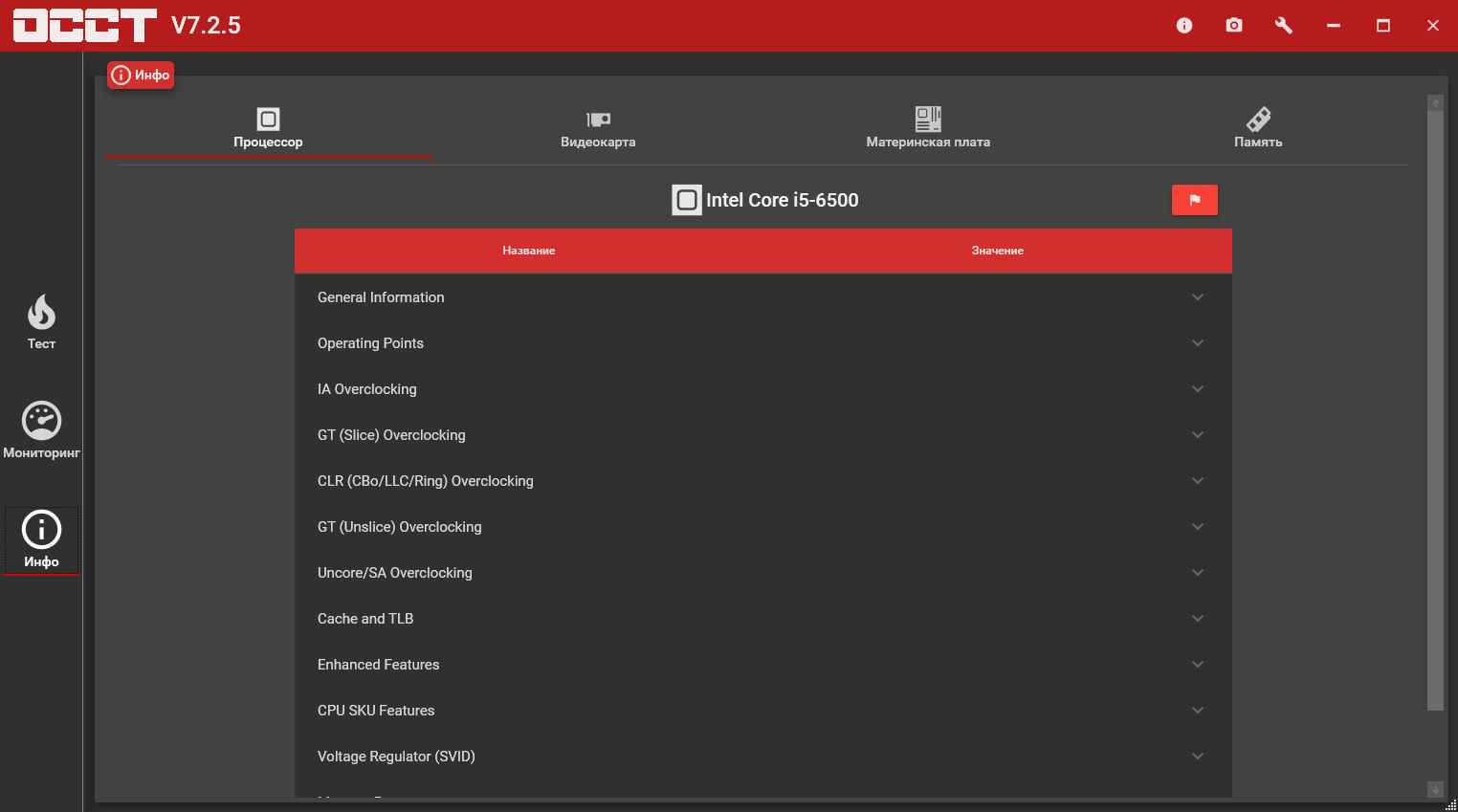Click the Operating Points row label
The image size is (1458, 812).
pyautogui.click(x=370, y=343)
